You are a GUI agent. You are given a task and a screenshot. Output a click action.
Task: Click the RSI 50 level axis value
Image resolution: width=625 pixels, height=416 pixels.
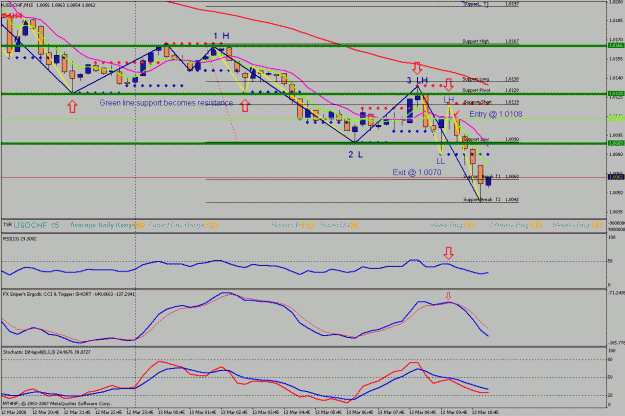tap(610, 261)
